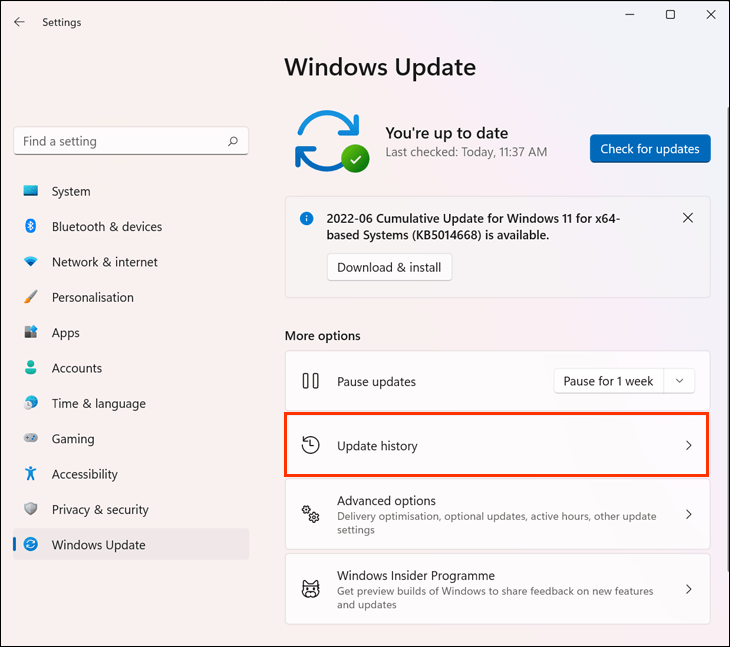Click the Time & language globe icon
Viewport: 730px width, 647px height.
pos(31,403)
